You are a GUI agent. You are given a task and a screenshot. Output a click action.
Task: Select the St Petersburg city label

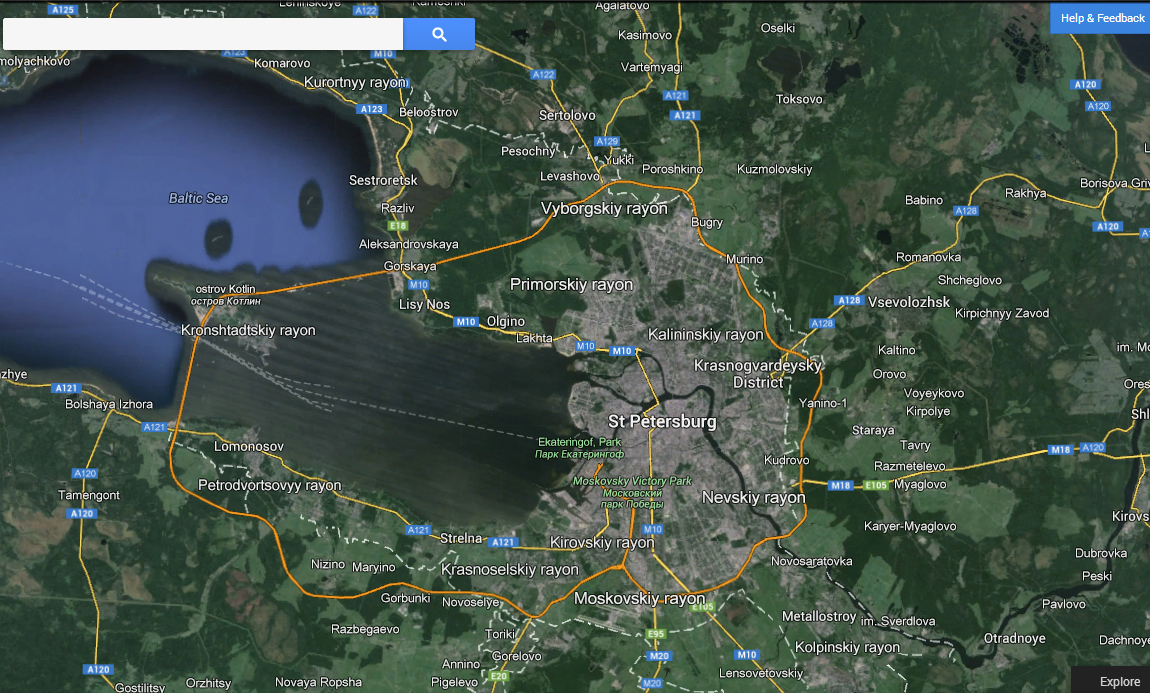[x=662, y=422]
